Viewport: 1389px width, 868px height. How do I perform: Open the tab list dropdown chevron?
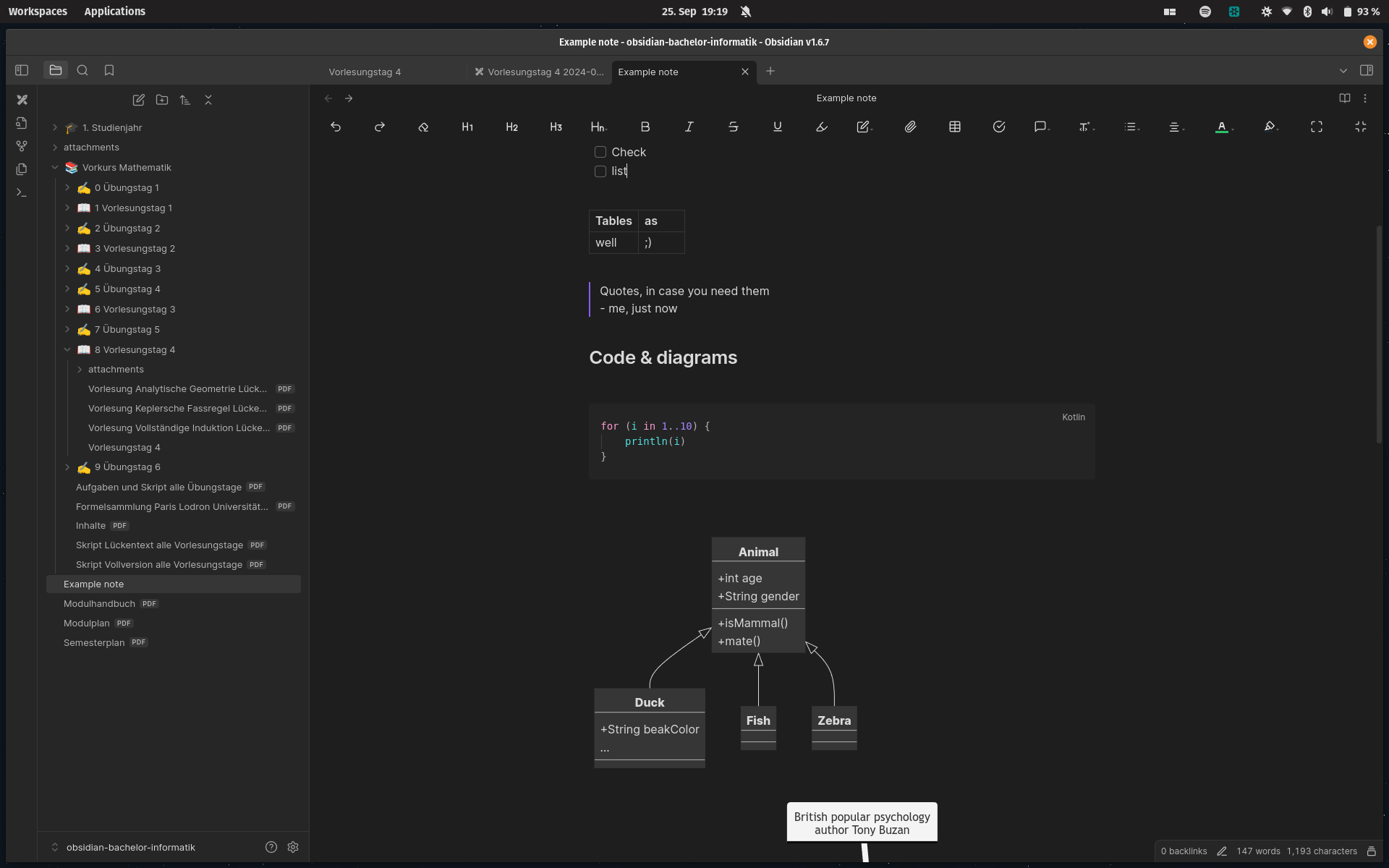tap(1343, 71)
